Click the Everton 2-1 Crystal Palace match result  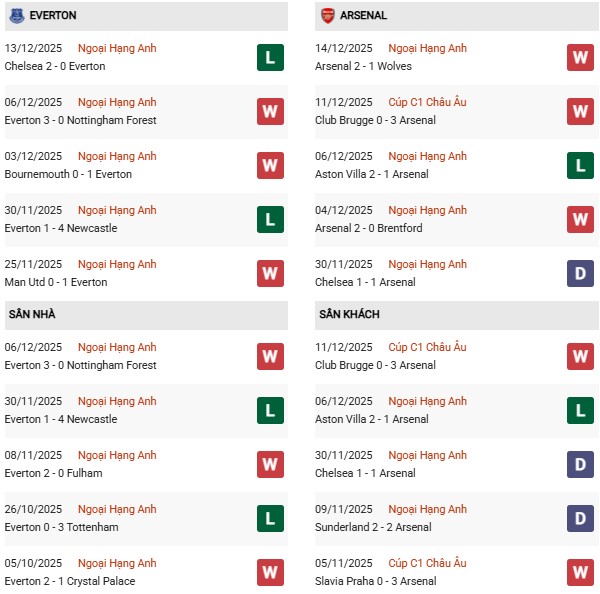pos(70,581)
